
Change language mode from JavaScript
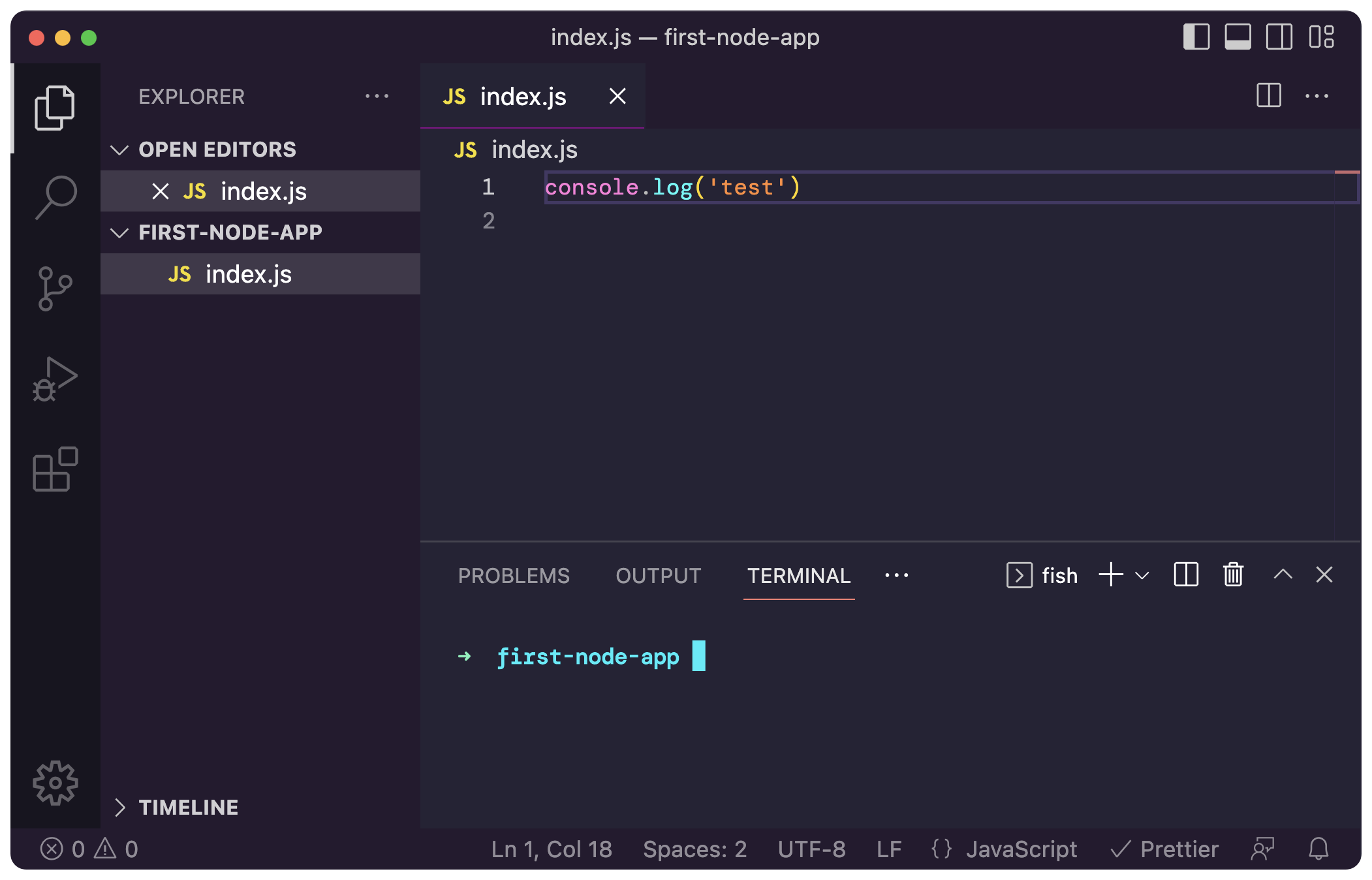(1021, 849)
